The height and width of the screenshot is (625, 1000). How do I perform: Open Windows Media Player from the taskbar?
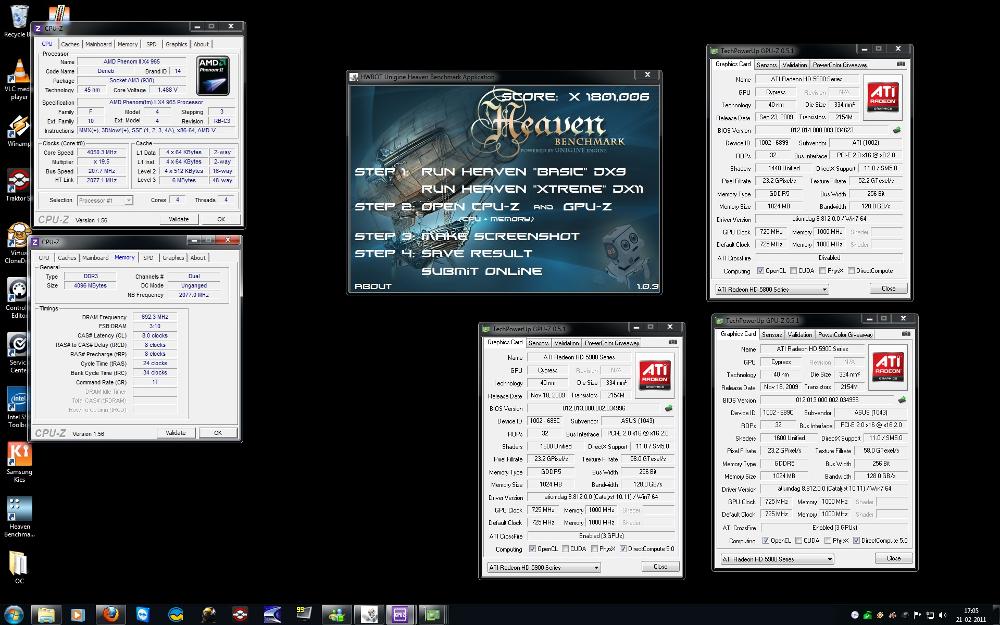(x=78, y=615)
